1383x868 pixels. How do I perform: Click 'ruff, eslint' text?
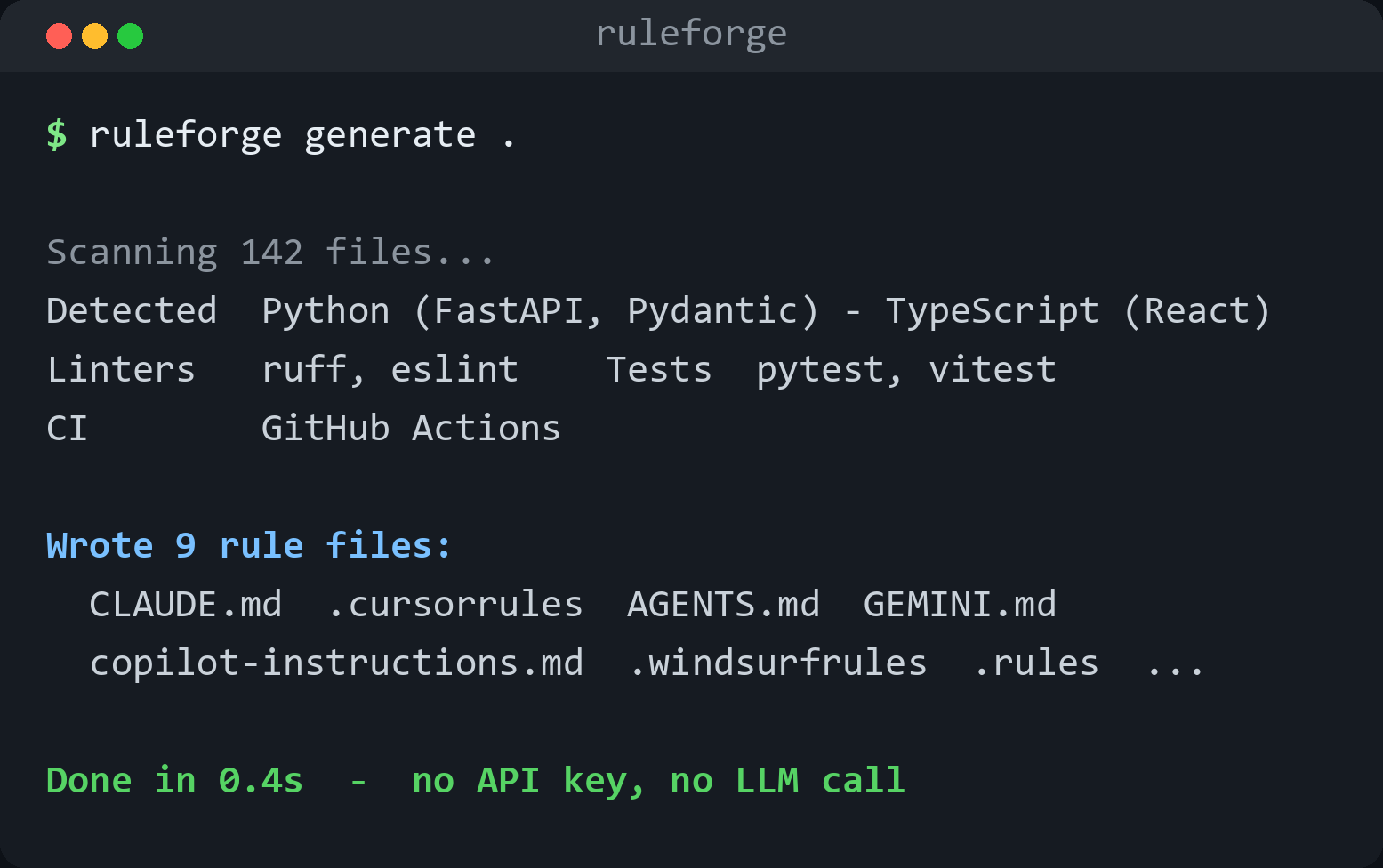click(x=390, y=370)
